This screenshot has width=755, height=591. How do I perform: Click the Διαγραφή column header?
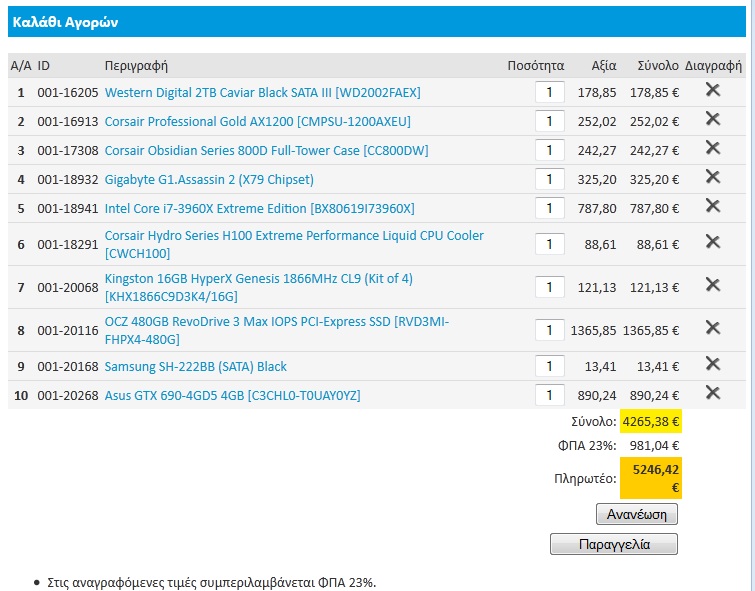714,66
